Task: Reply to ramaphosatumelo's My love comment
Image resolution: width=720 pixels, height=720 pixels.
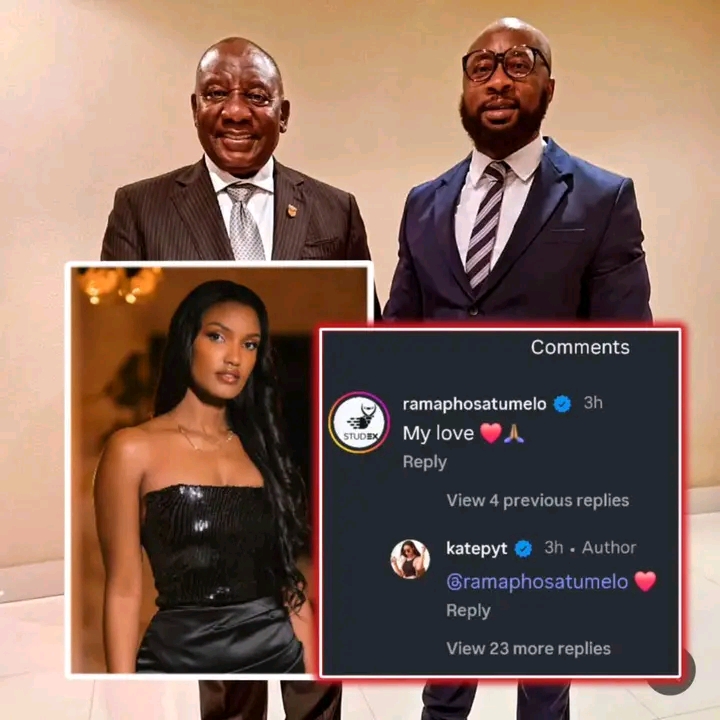Action: 425,462
